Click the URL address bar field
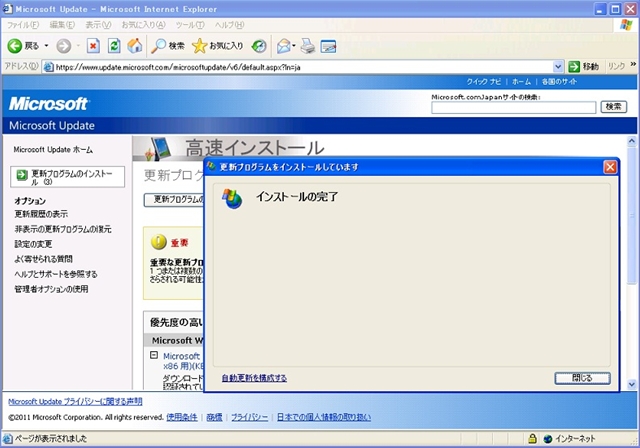The height and width of the screenshot is (448, 640). [x=303, y=67]
